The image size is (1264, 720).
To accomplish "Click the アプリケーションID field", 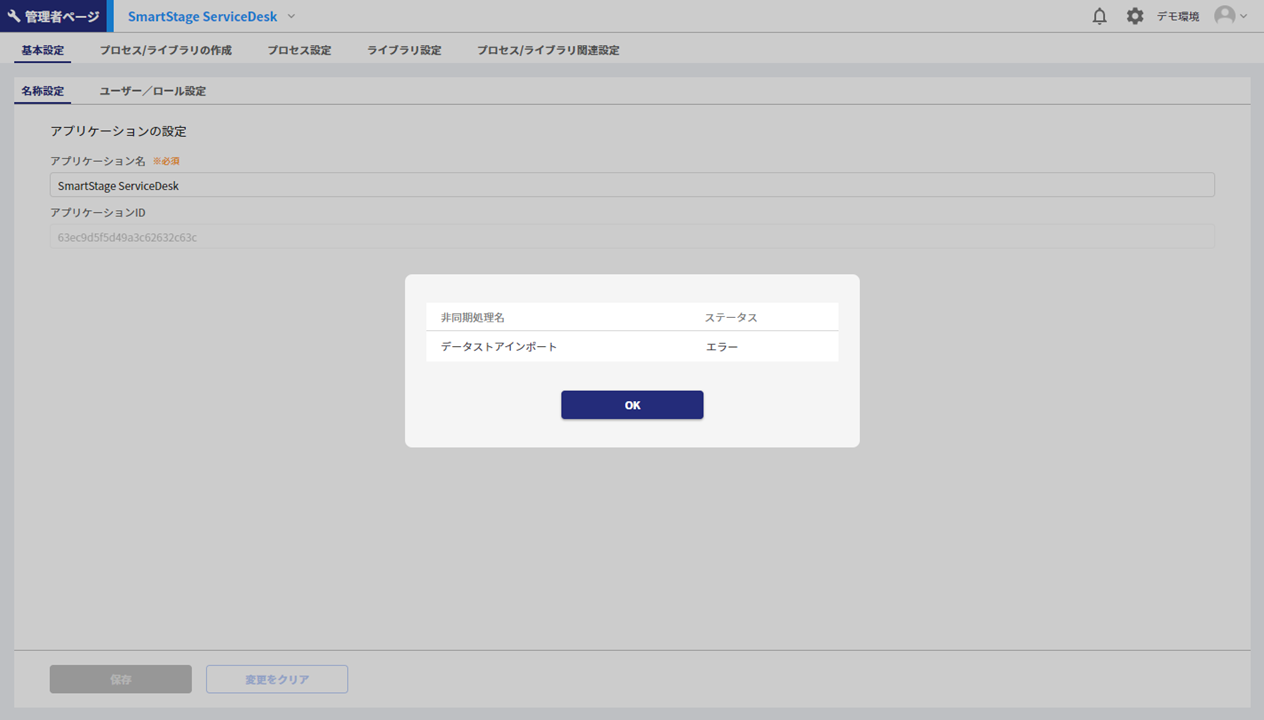I will pos(632,237).
